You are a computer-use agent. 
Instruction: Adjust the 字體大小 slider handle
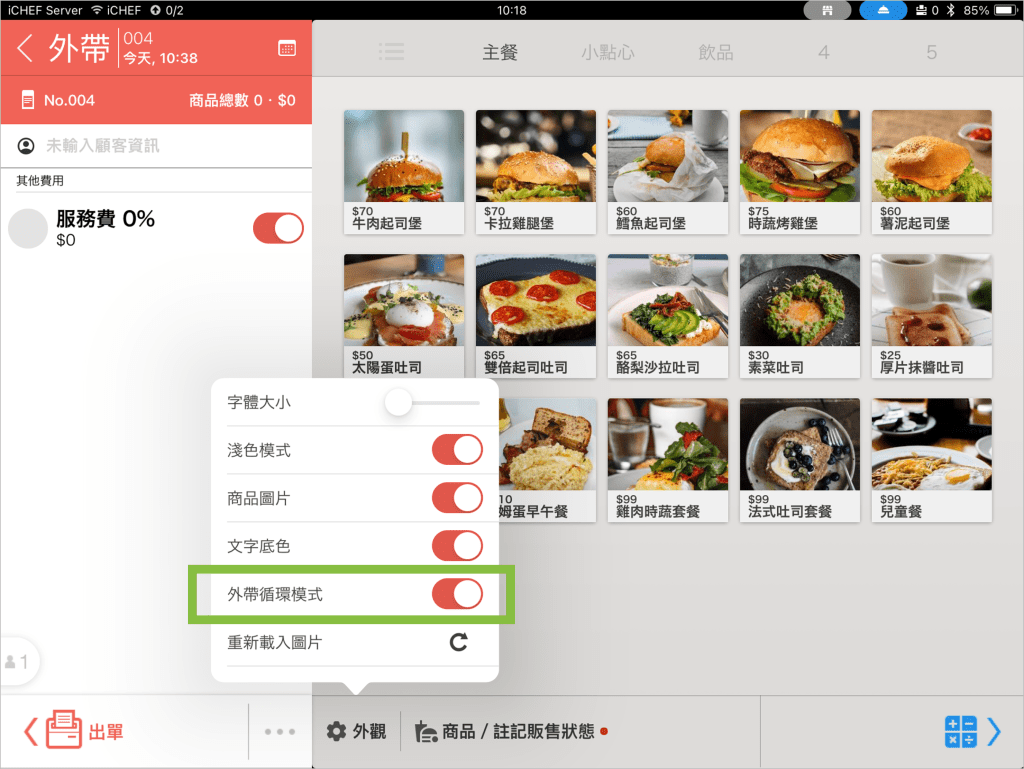coord(399,402)
